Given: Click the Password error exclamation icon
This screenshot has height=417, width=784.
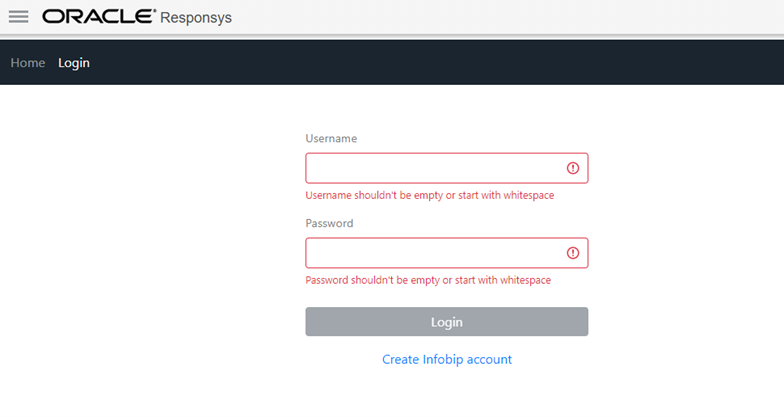Looking at the screenshot, I should pyautogui.click(x=573, y=253).
